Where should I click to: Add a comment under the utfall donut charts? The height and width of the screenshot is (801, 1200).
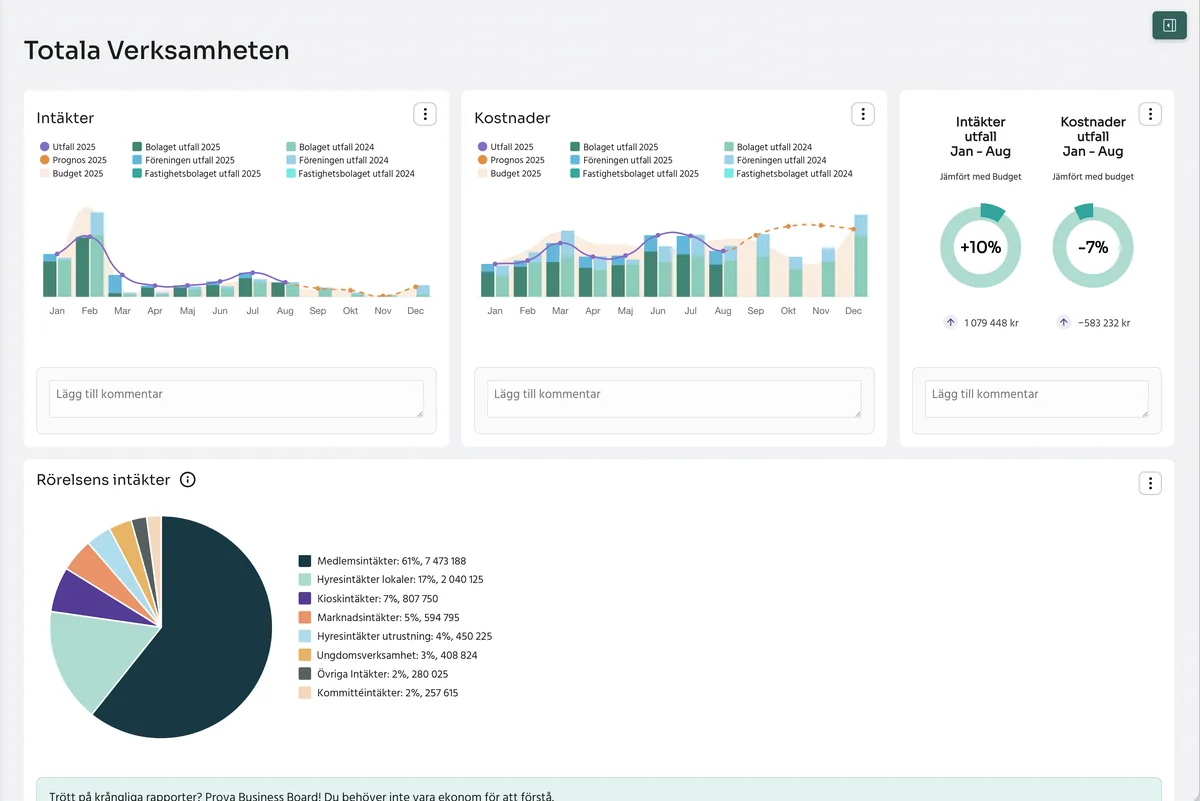(x=1037, y=399)
